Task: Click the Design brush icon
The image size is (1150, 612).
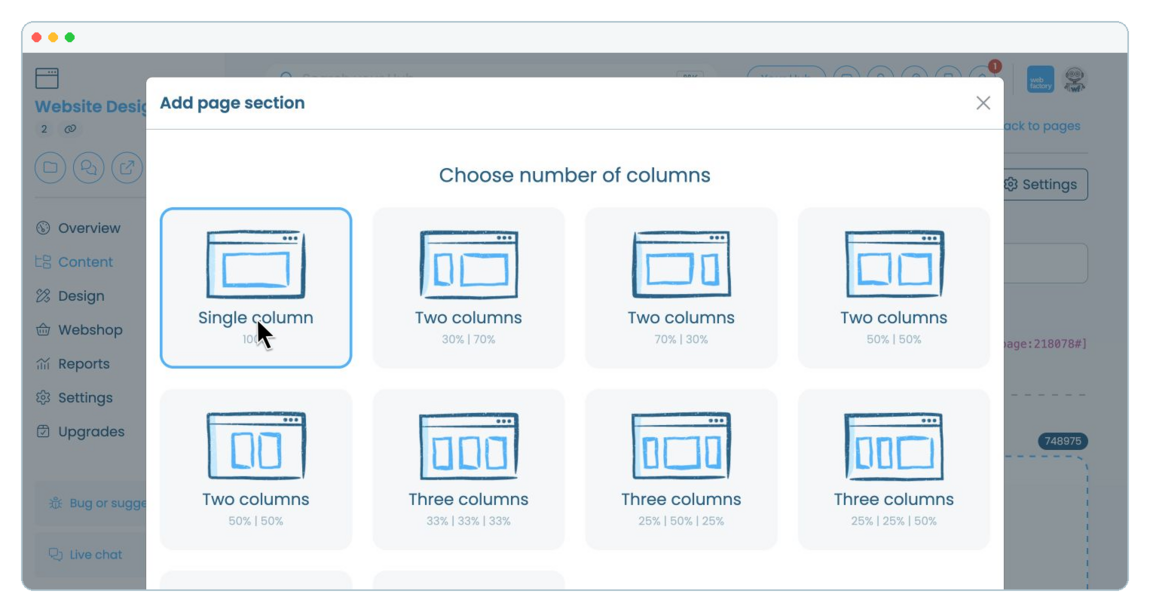Action: [x=43, y=296]
